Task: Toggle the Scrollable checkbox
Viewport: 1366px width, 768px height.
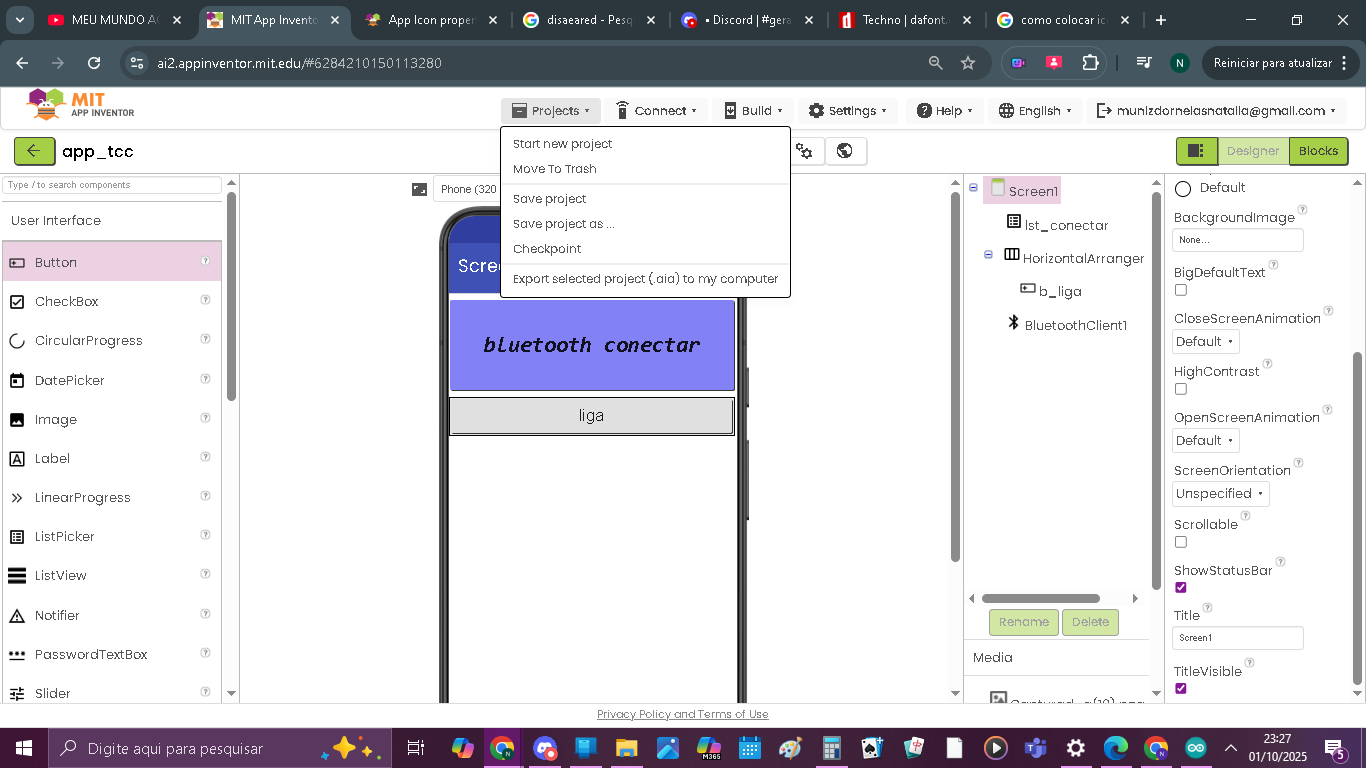Action: [x=1181, y=542]
